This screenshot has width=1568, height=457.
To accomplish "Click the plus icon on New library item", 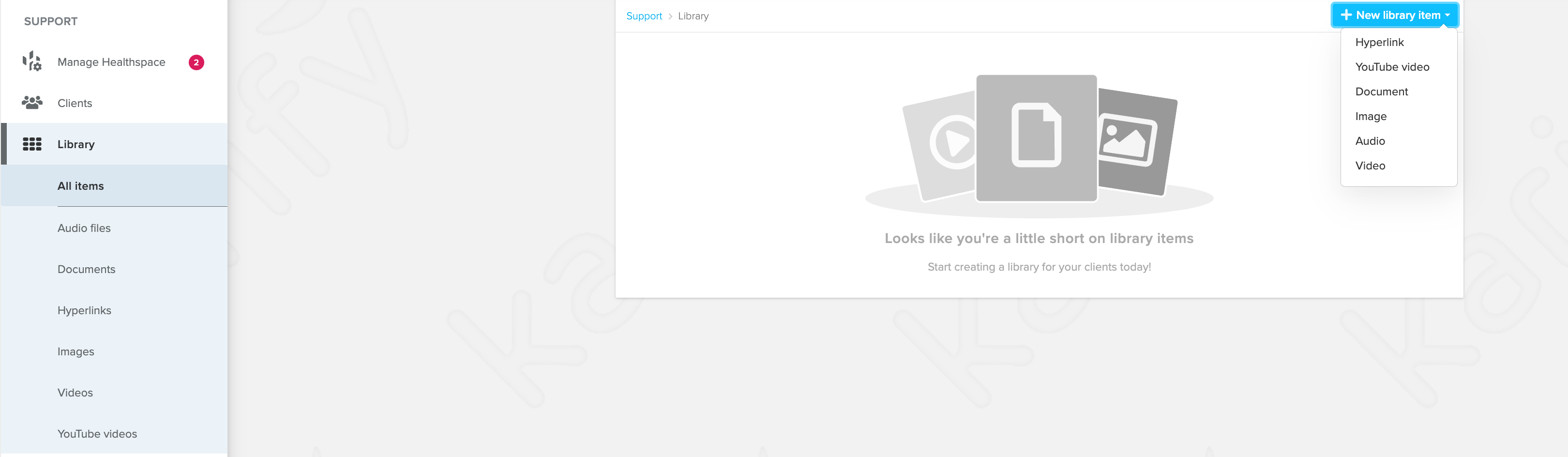I will [x=1346, y=15].
